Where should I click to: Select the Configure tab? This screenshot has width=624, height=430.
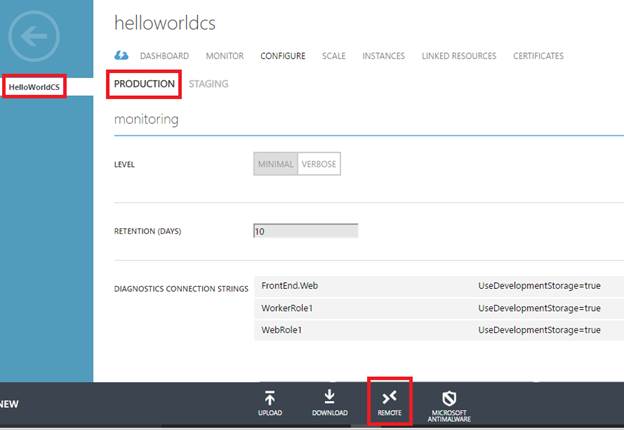283,56
